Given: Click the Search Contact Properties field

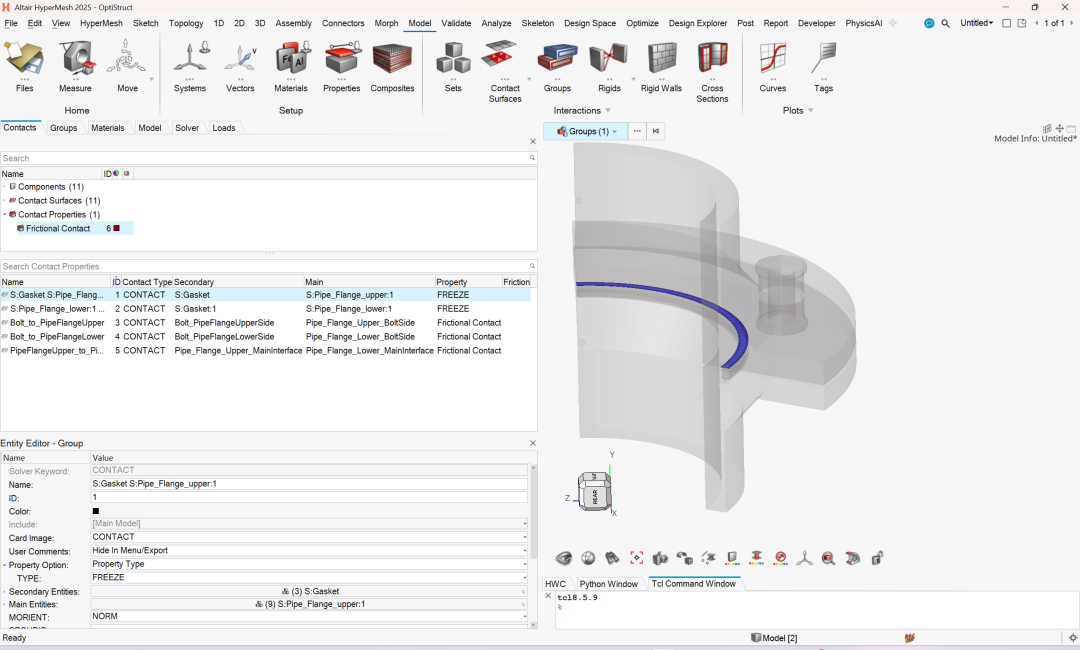Looking at the screenshot, I should tap(264, 267).
